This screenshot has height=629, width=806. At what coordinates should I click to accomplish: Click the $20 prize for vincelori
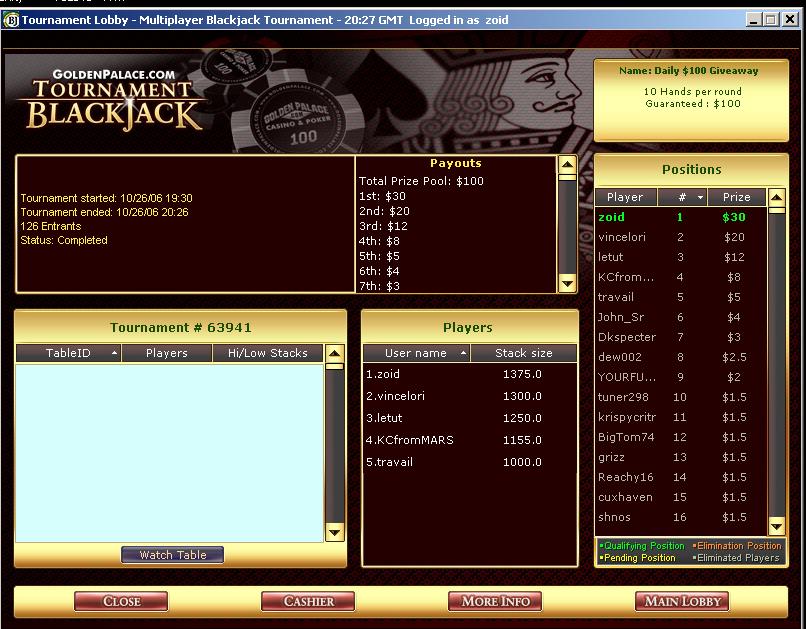coord(734,237)
